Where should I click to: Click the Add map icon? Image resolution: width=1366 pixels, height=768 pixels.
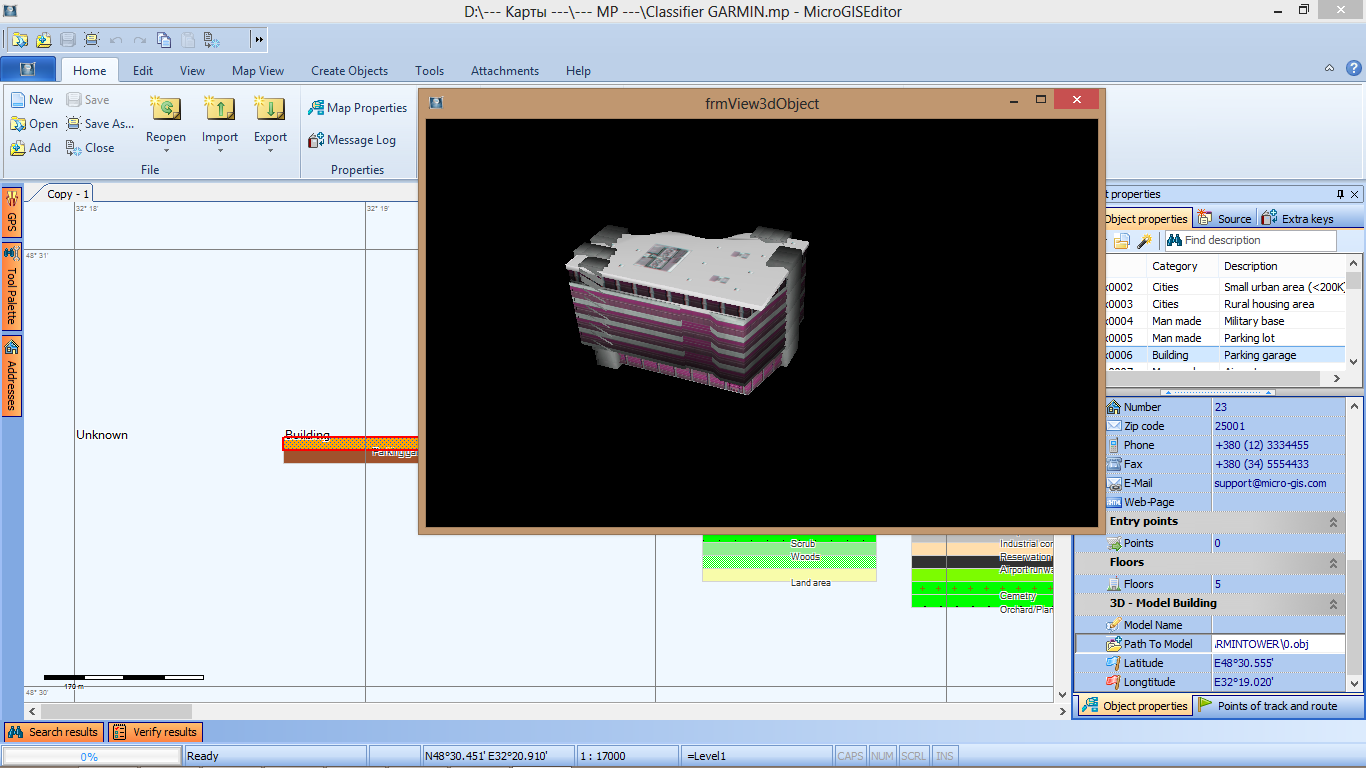[19, 148]
